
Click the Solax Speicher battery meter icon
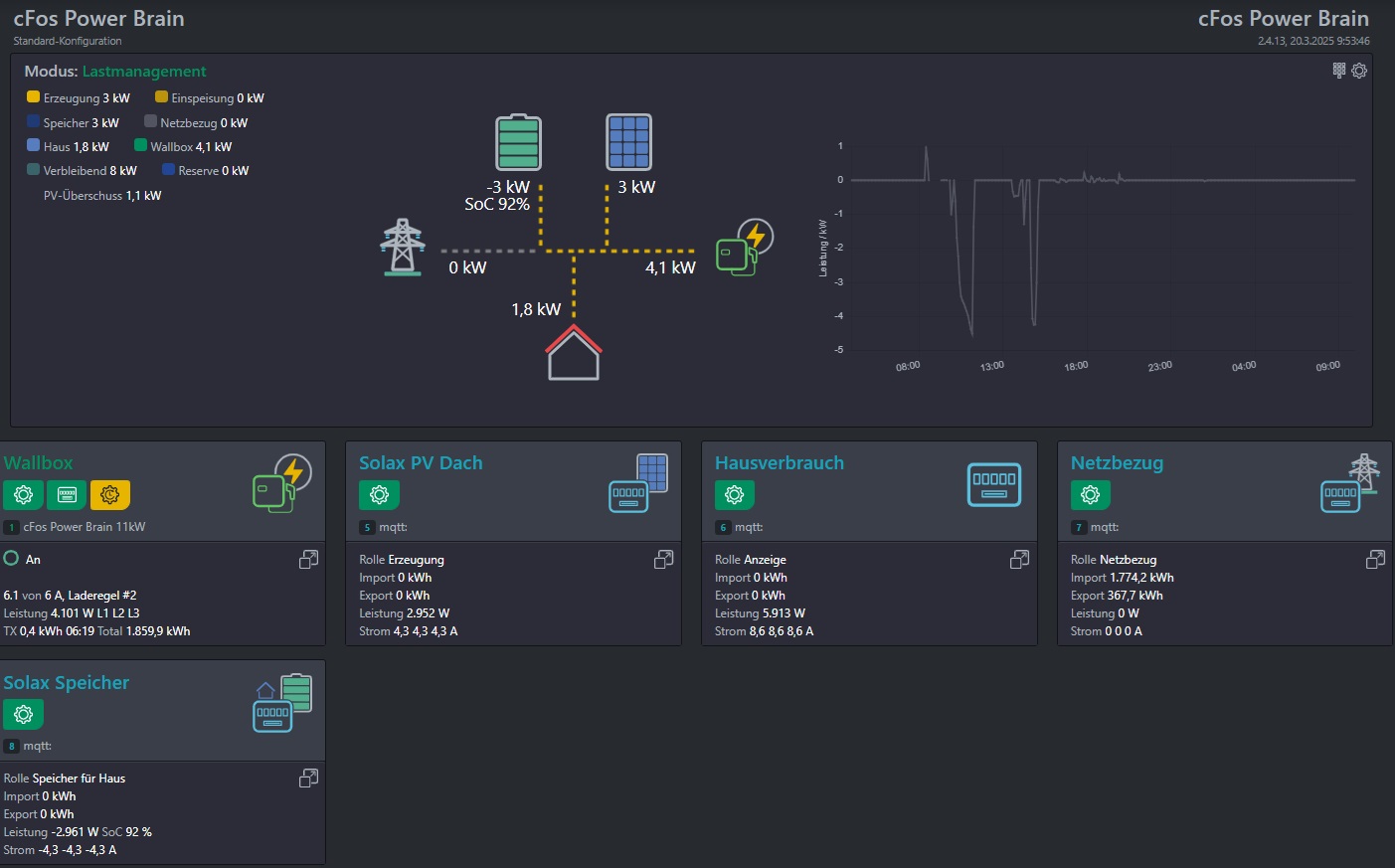pos(282,703)
